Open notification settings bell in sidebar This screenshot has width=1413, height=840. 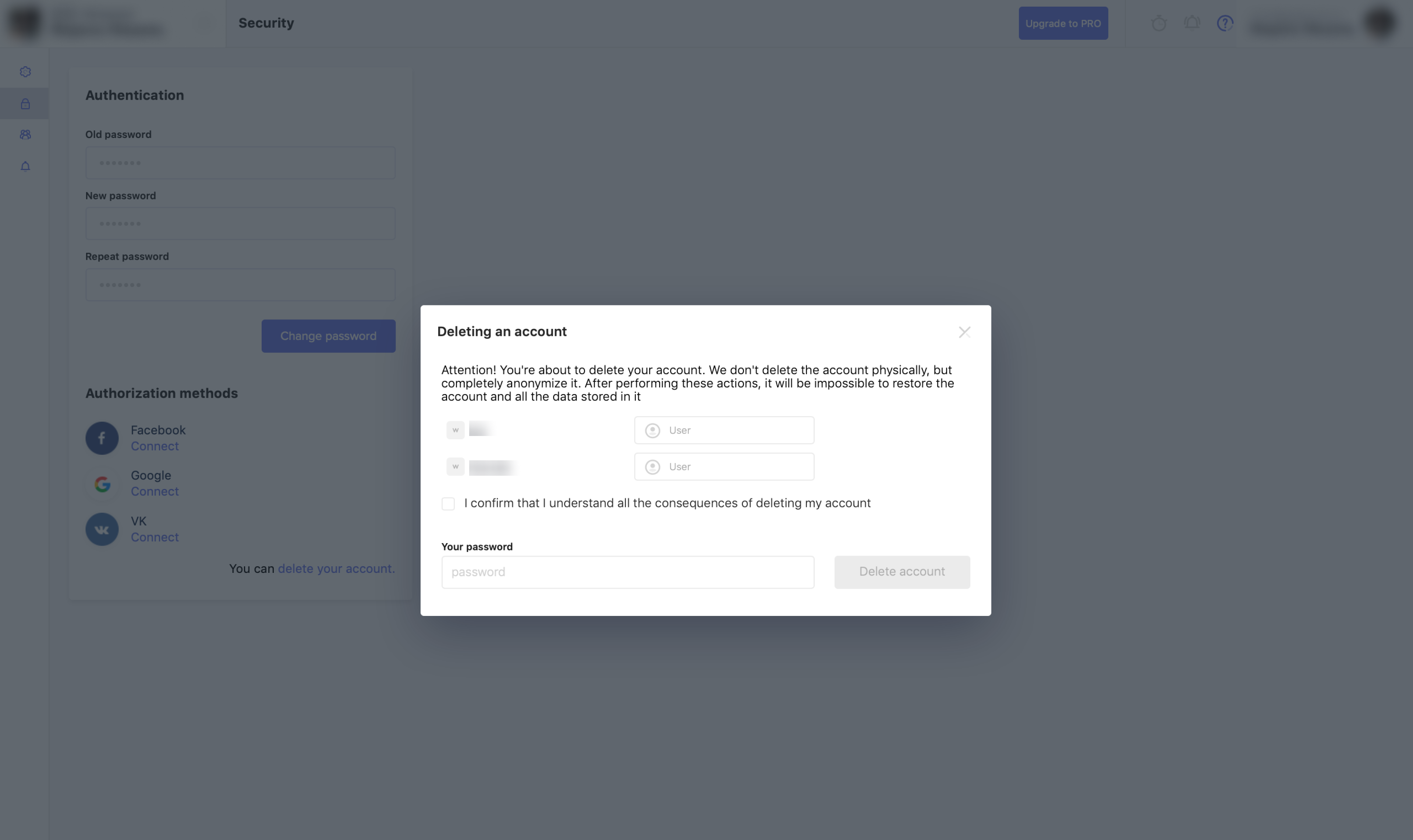[25, 166]
